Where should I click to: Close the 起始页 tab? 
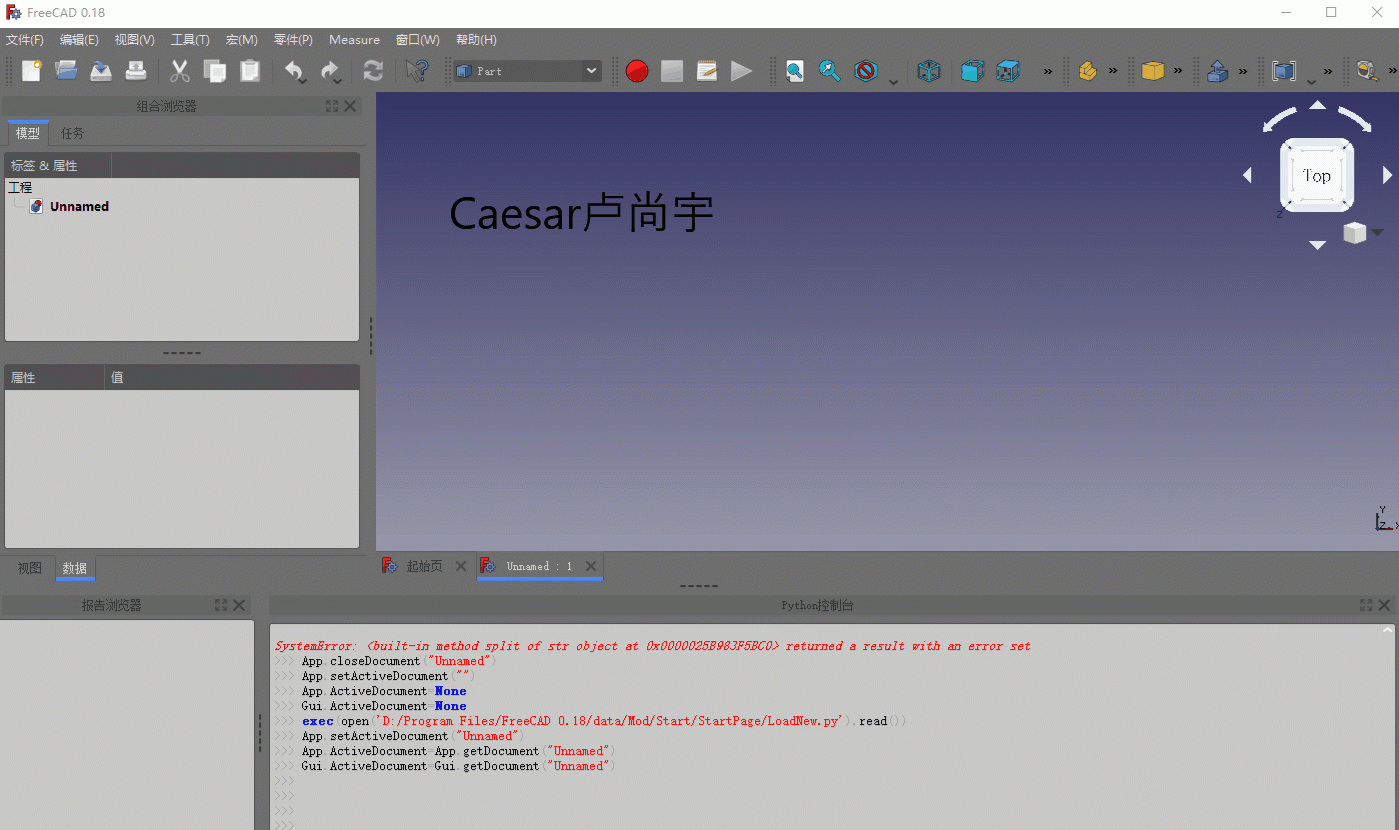(461, 566)
